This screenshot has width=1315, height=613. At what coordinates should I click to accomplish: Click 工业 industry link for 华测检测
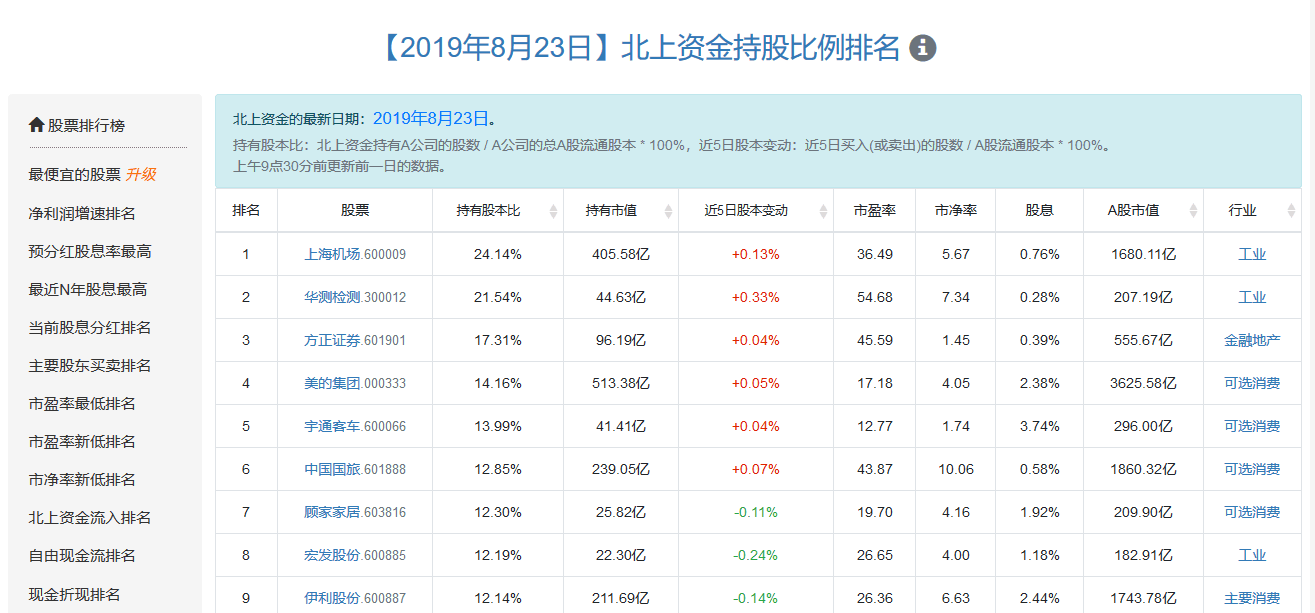click(x=1252, y=297)
